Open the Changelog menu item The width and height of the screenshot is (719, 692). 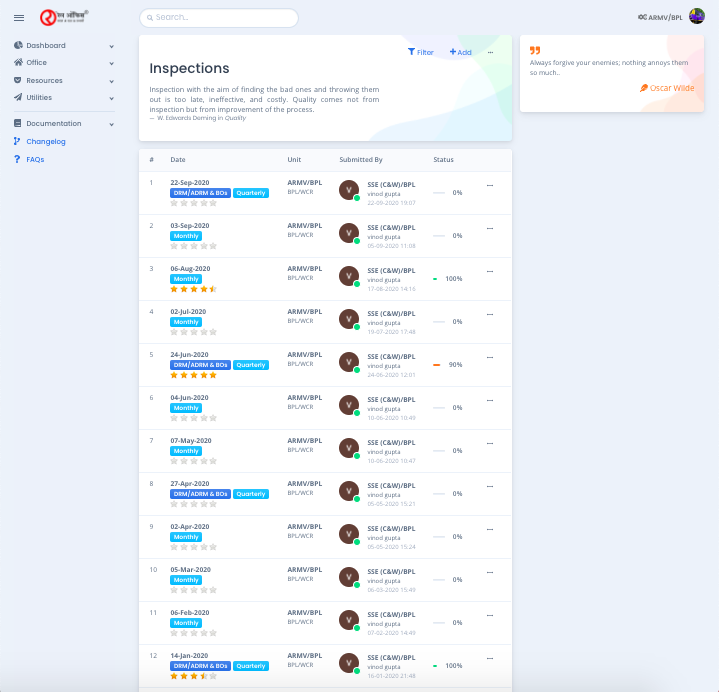[46, 141]
